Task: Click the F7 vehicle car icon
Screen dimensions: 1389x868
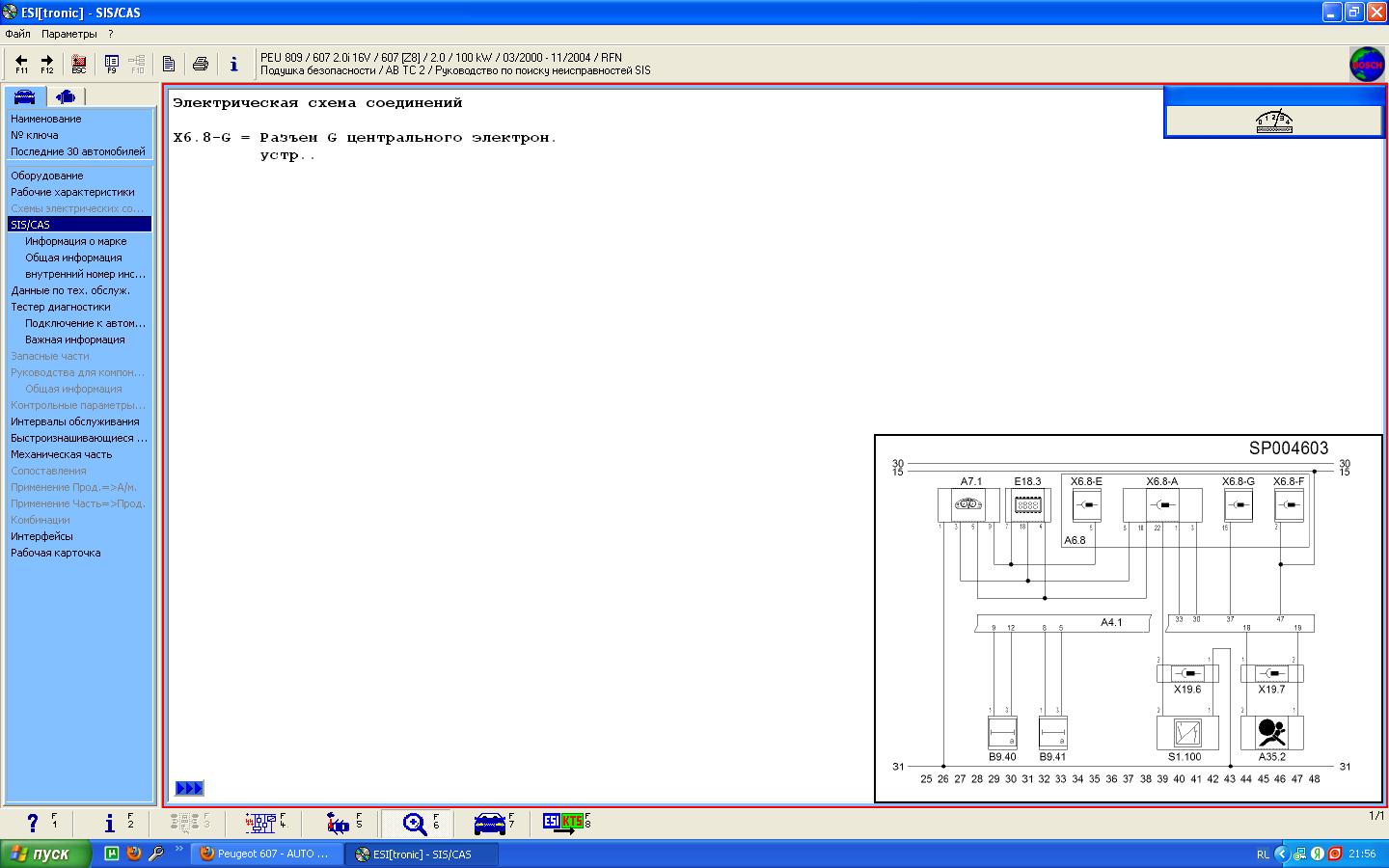Action: point(493,823)
